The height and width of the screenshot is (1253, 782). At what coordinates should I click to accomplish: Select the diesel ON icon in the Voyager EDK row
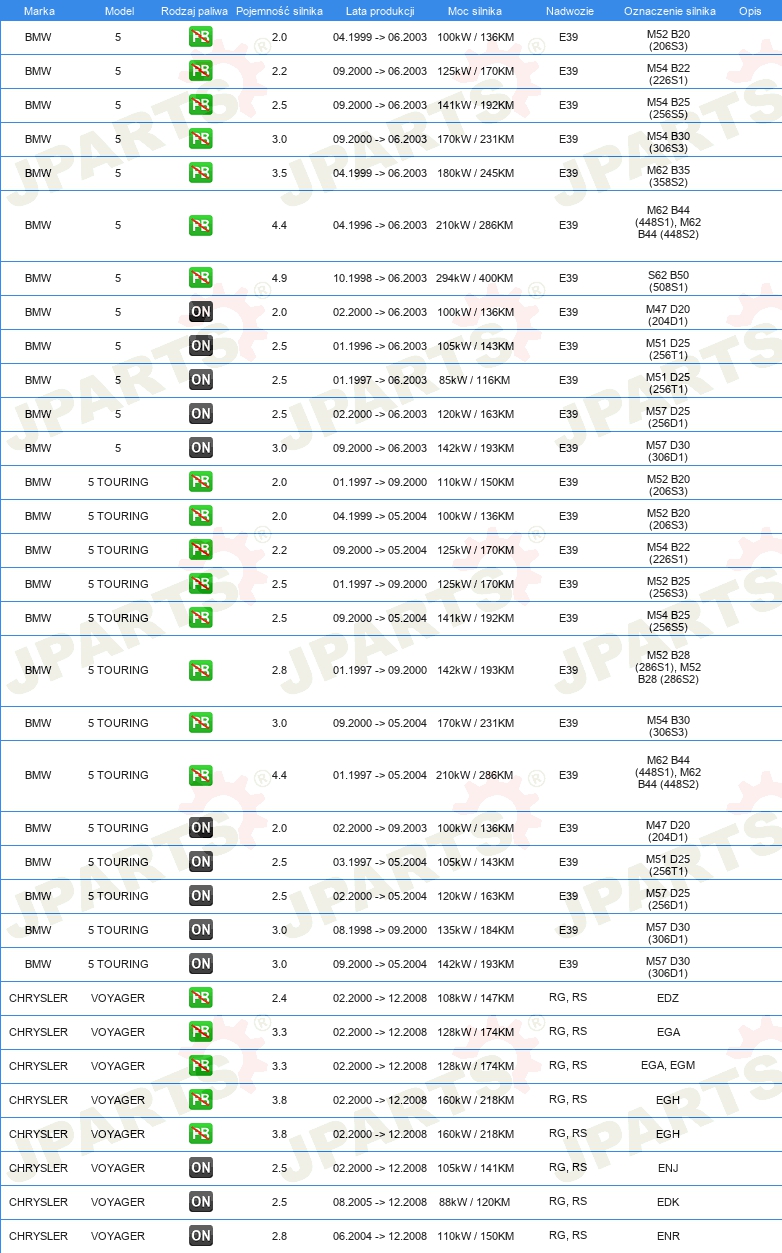click(200, 1202)
